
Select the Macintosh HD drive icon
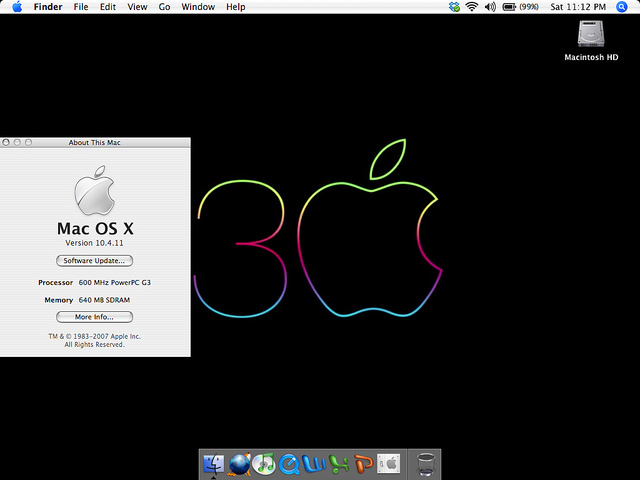591,34
